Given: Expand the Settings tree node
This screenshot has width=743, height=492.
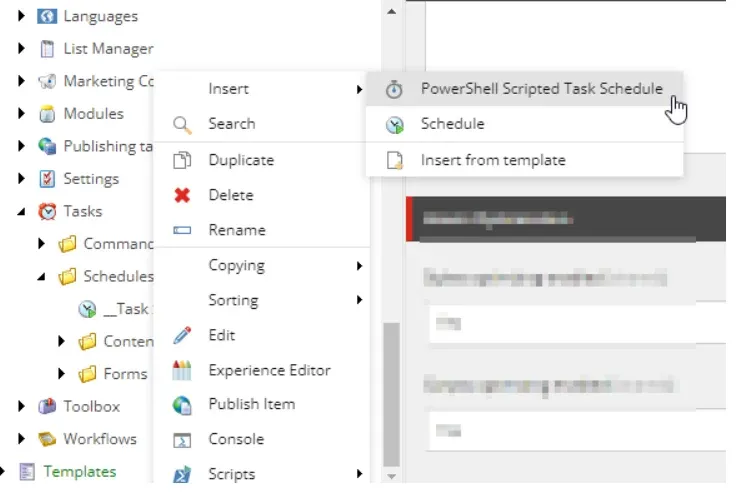Looking at the screenshot, I should [21, 179].
